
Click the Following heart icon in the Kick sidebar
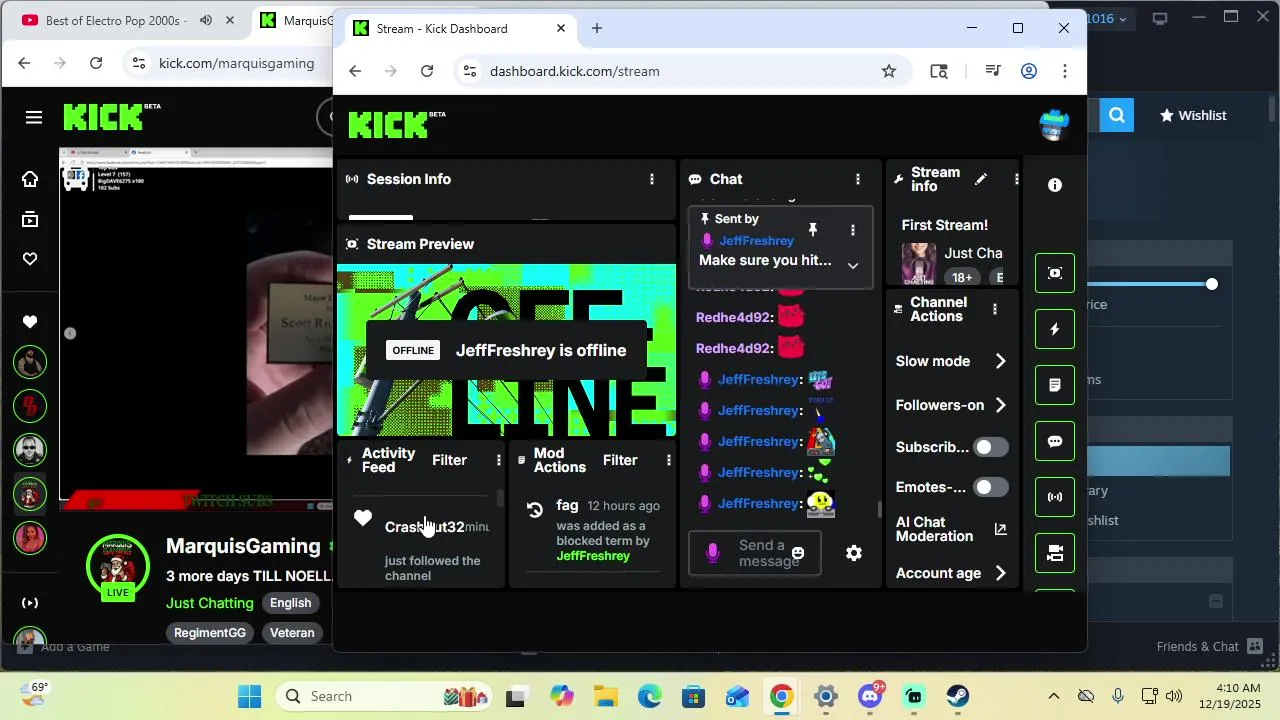(30, 322)
